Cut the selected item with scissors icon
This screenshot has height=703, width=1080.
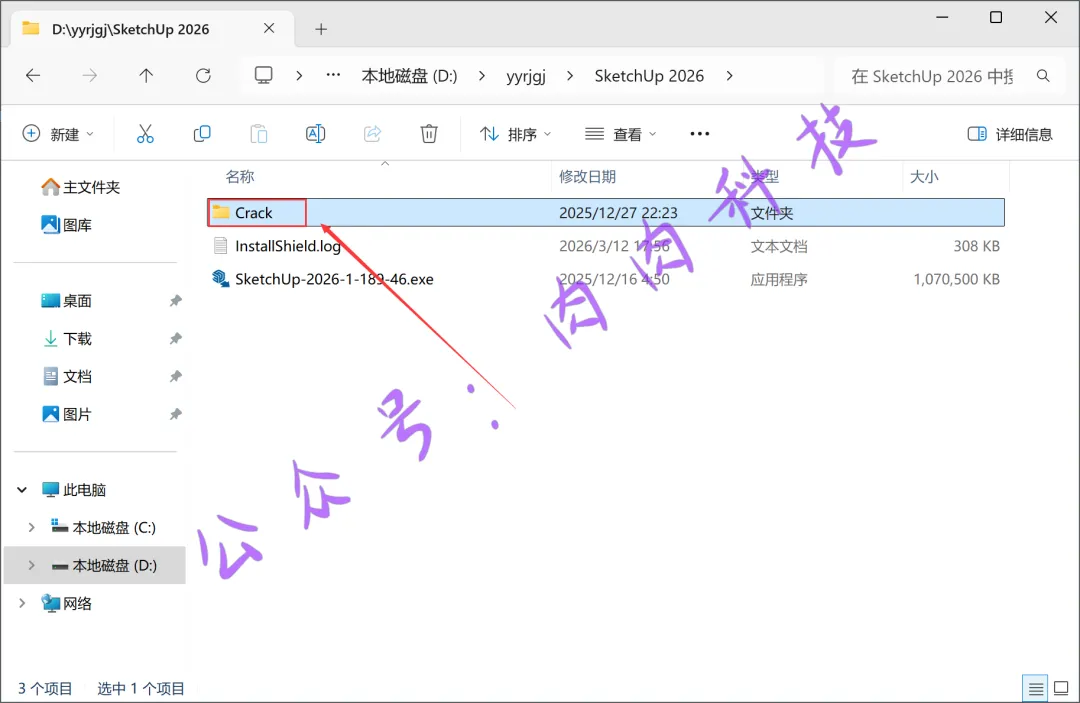click(x=145, y=134)
